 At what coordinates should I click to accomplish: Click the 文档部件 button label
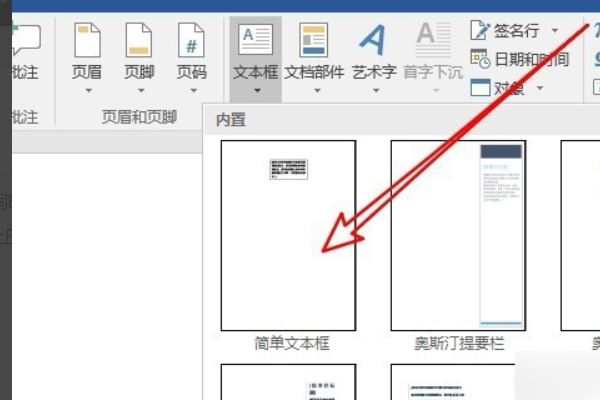[314, 72]
